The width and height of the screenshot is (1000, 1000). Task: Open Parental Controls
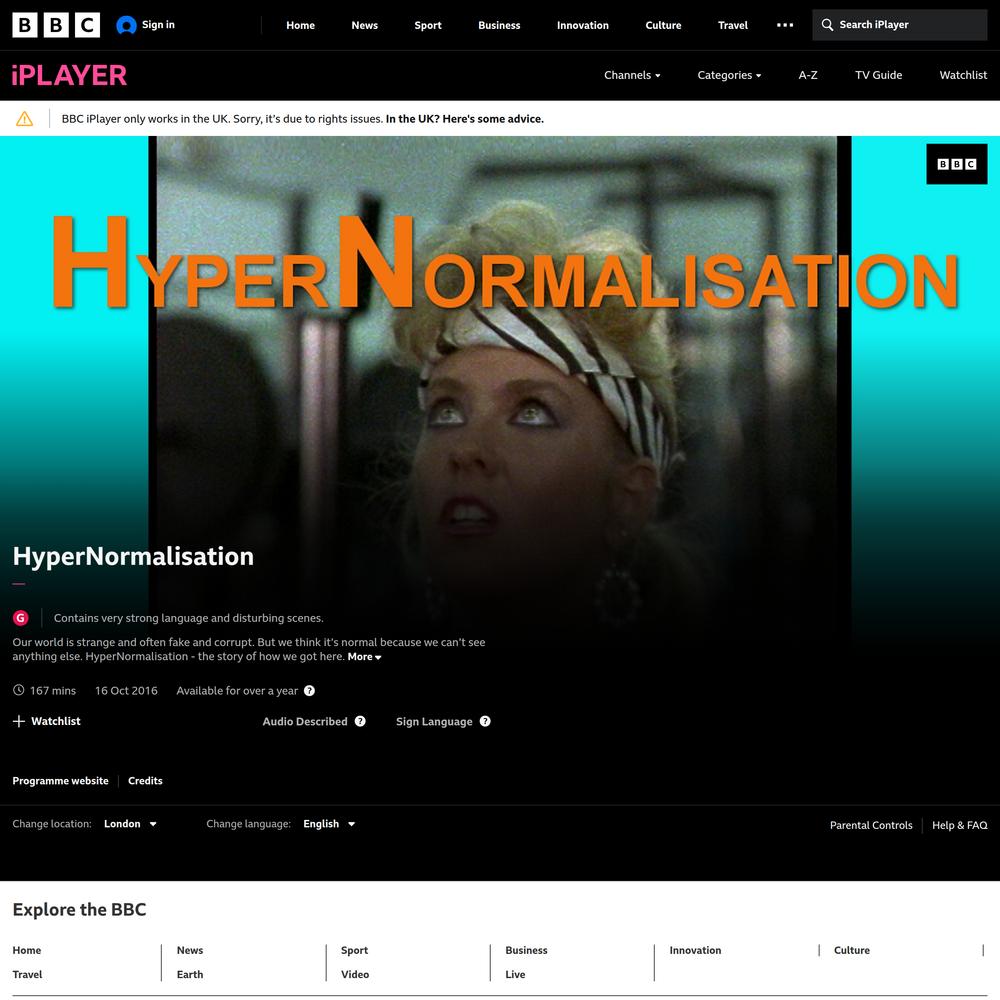871,825
